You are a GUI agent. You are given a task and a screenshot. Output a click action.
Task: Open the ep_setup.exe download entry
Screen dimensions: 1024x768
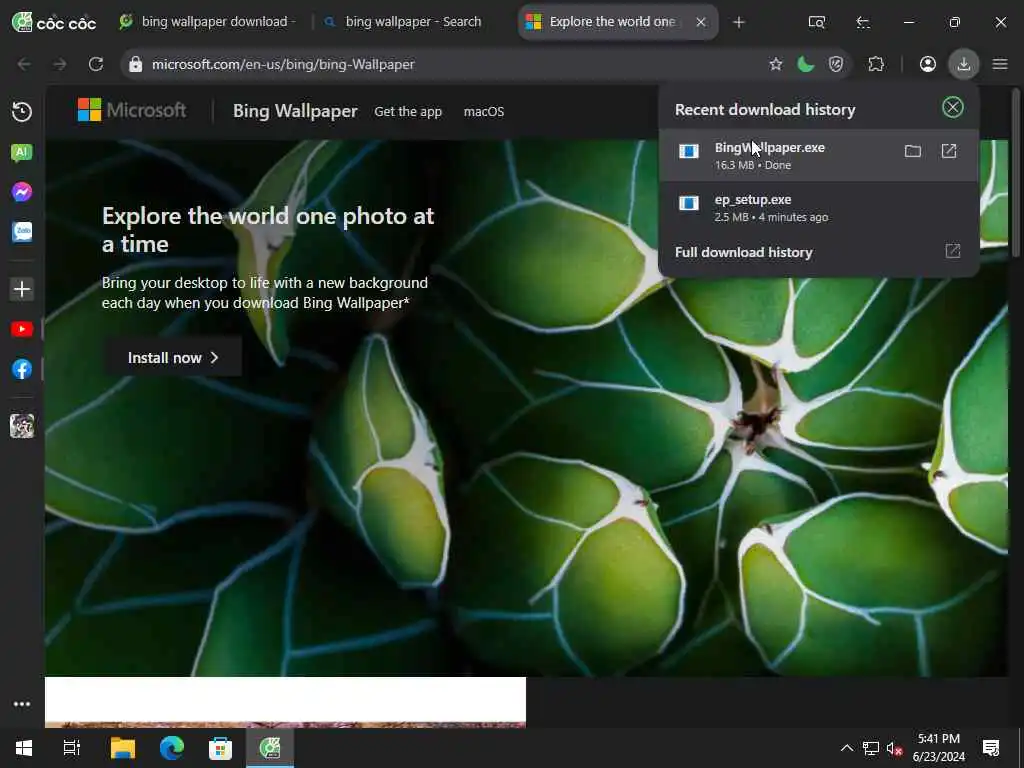click(818, 208)
